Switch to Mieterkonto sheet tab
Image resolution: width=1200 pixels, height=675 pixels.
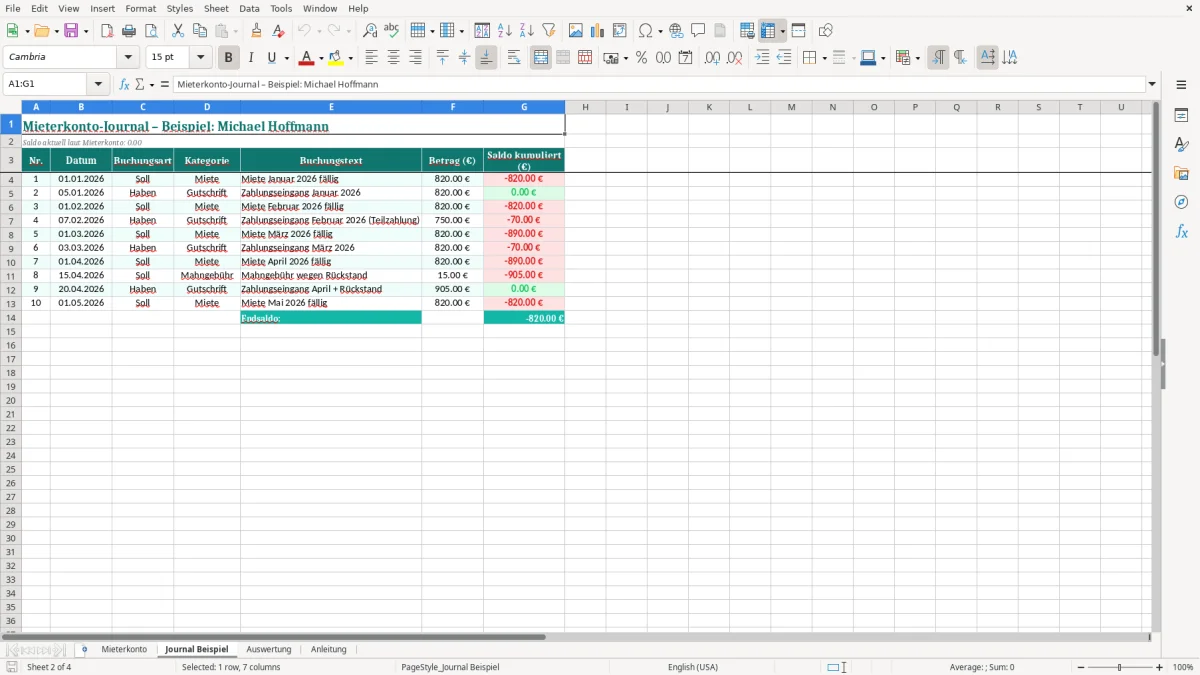coord(124,650)
